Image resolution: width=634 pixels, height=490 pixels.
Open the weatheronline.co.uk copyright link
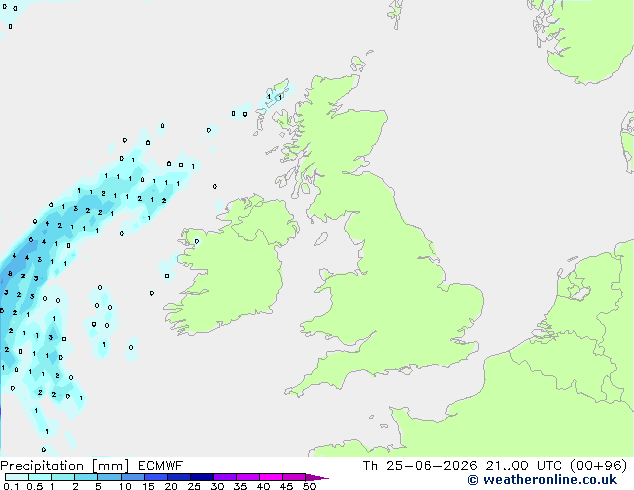tap(542, 480)
